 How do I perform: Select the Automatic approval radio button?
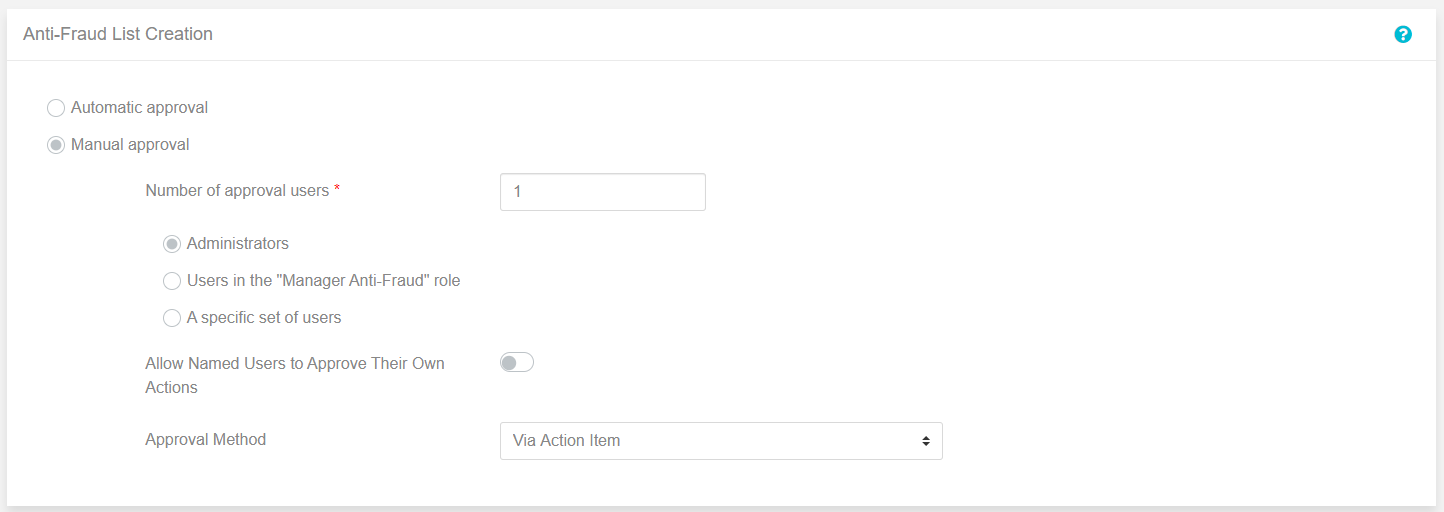tap(56, 108)
